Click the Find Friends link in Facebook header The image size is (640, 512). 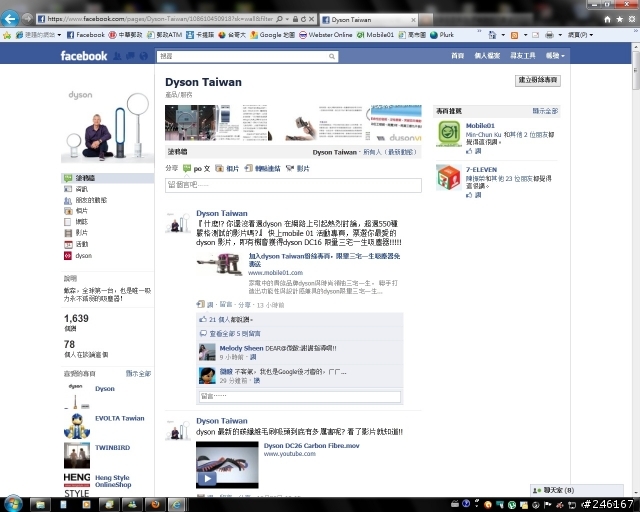(x=522, y=56)
